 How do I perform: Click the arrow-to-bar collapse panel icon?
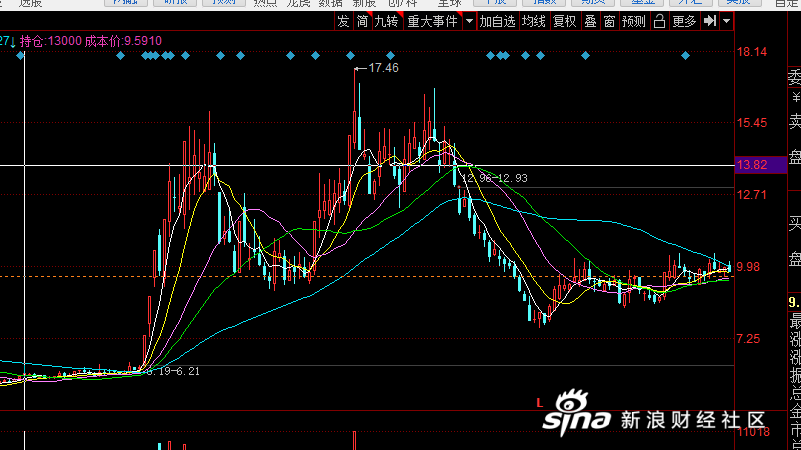710,21
